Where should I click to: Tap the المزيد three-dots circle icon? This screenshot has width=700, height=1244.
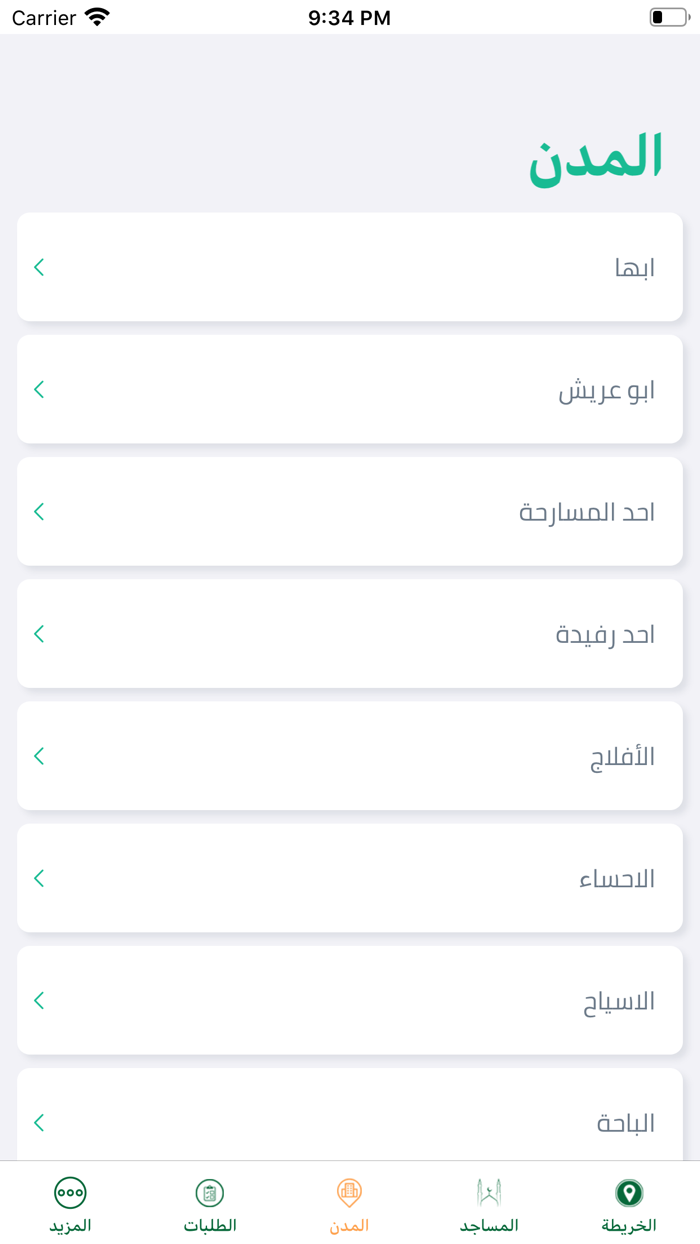pyautogui.click(x=70, y=1190)
